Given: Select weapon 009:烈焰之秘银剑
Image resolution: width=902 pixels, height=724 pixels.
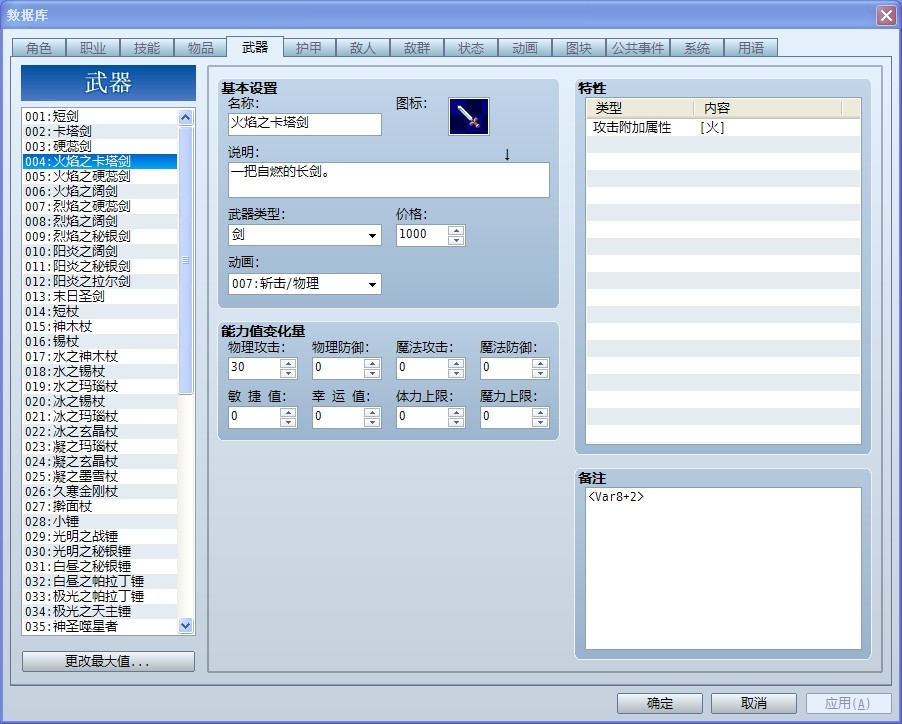Looking at the screenshot, I should pyautogui.click(x=100, y=236).
